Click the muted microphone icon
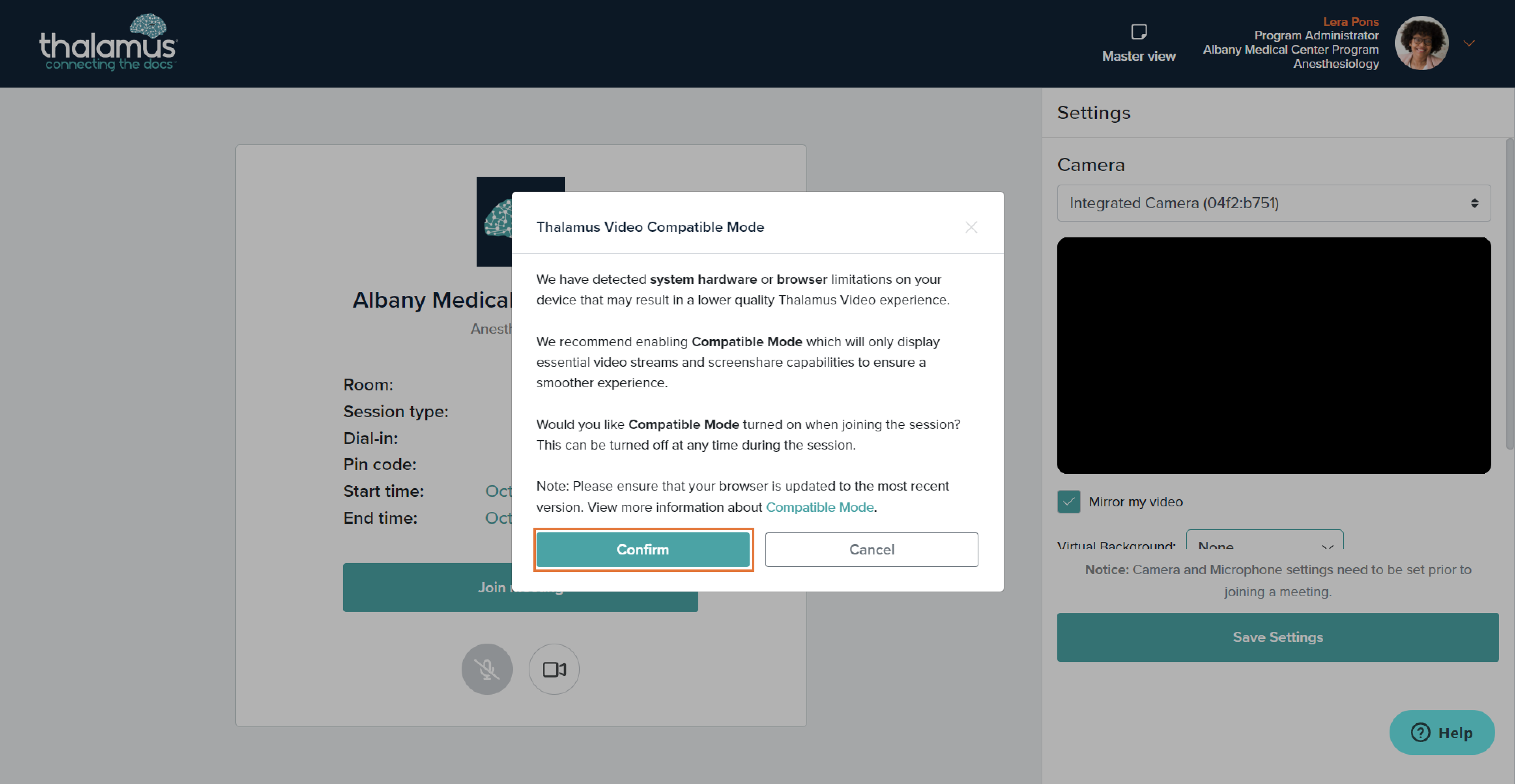The width and height of the screenshot is (1515, 784). pyautogui.click(x=487, y=669)
